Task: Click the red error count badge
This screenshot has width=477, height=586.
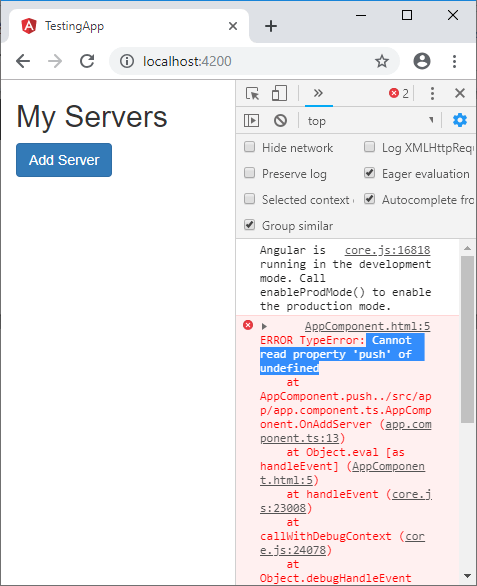Action: (398, 93)
